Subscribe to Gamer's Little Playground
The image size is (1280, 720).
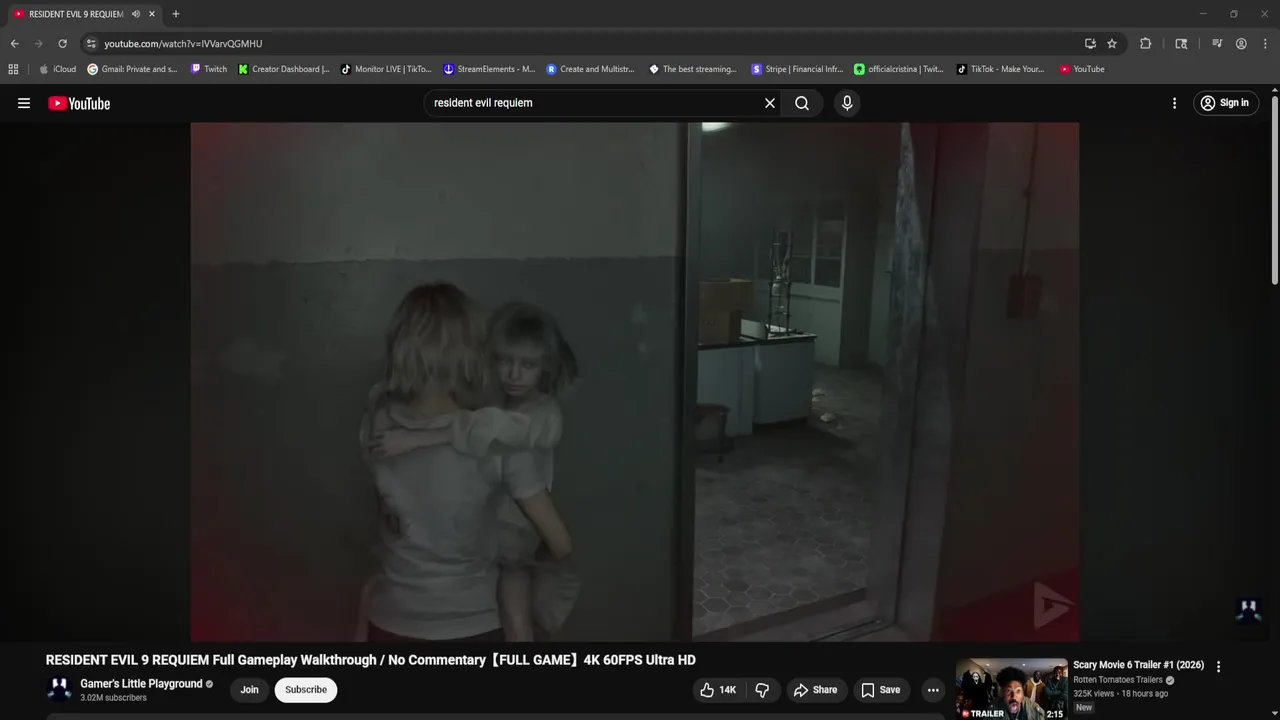[306, 690]
